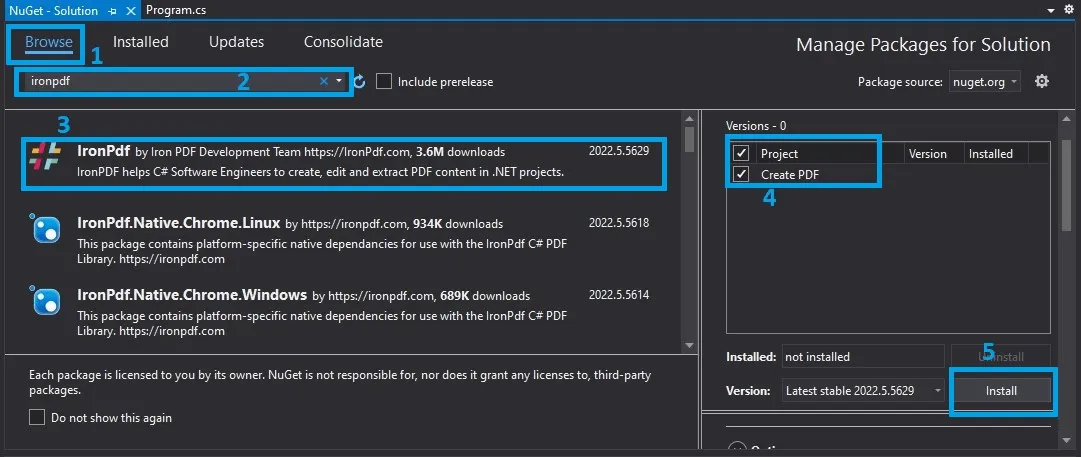Open package source settings gear
This screenshot has height=457, width=1081.
tap(1042, 81)
